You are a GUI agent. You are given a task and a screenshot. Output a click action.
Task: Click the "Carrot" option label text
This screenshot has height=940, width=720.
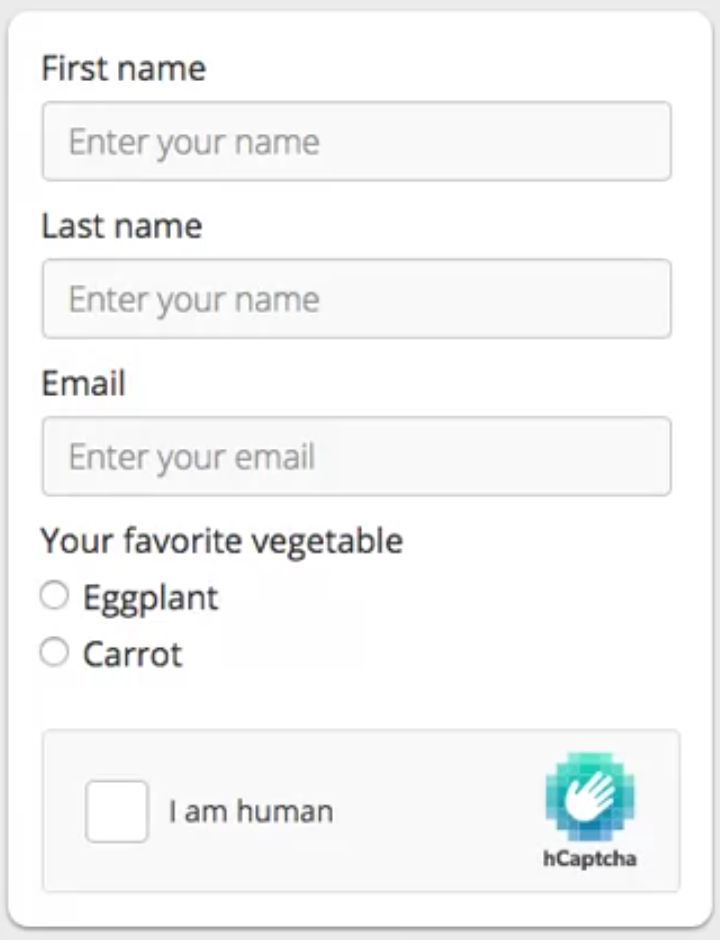[132, 655]
